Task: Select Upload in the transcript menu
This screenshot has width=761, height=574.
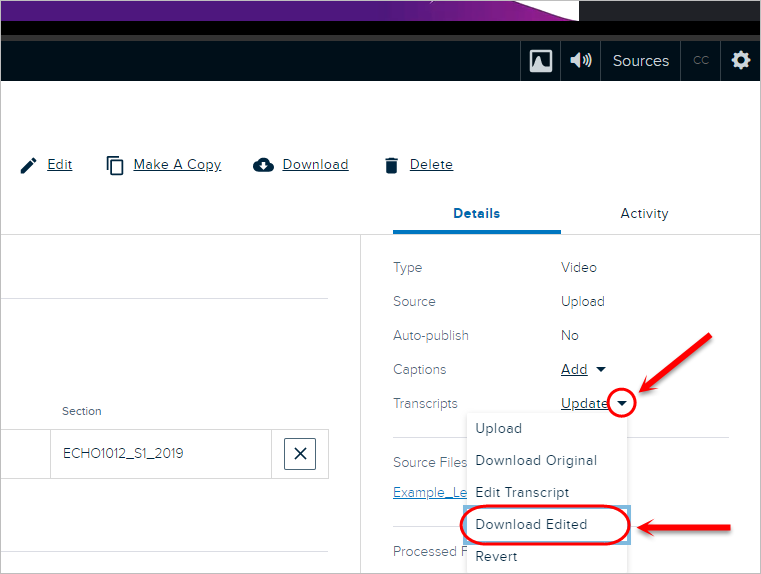Action: pyautogui.click(x=499, y=429)
